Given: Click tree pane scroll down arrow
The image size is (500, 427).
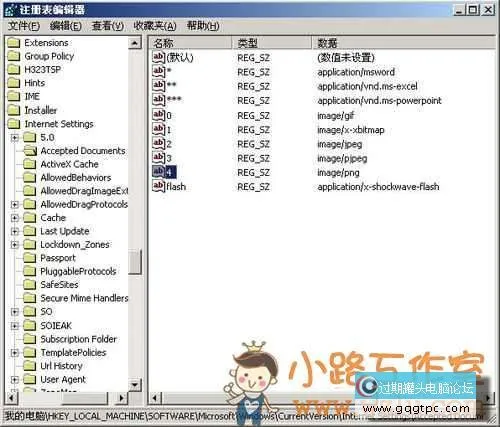Looking at the screenshot, I should coord(135,385).
